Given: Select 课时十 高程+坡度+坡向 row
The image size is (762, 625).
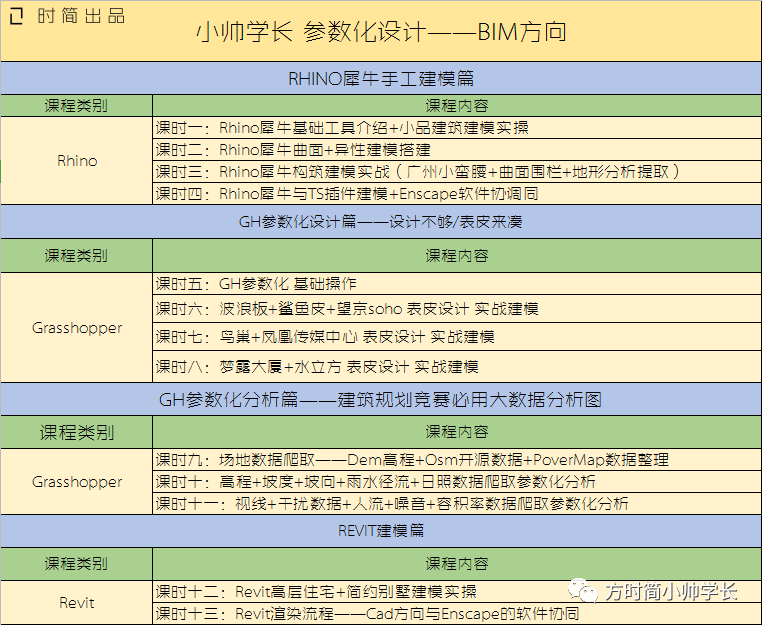Looking at the screenshot, I should tap(457, 481).
